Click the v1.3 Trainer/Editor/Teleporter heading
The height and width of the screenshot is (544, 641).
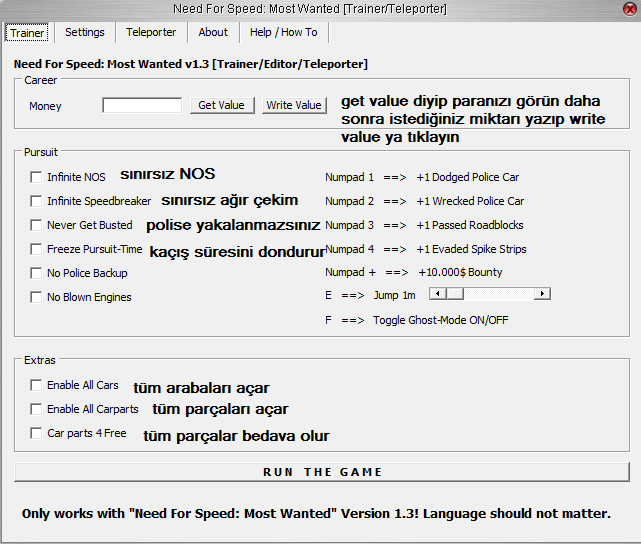[x=191, y=64]
